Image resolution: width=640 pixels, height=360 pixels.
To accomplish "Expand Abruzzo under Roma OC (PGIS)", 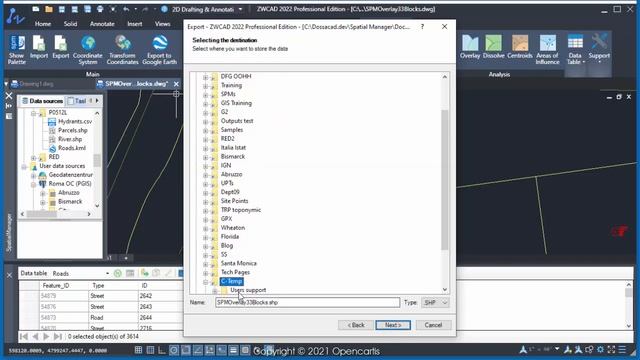I will (42, 193).
